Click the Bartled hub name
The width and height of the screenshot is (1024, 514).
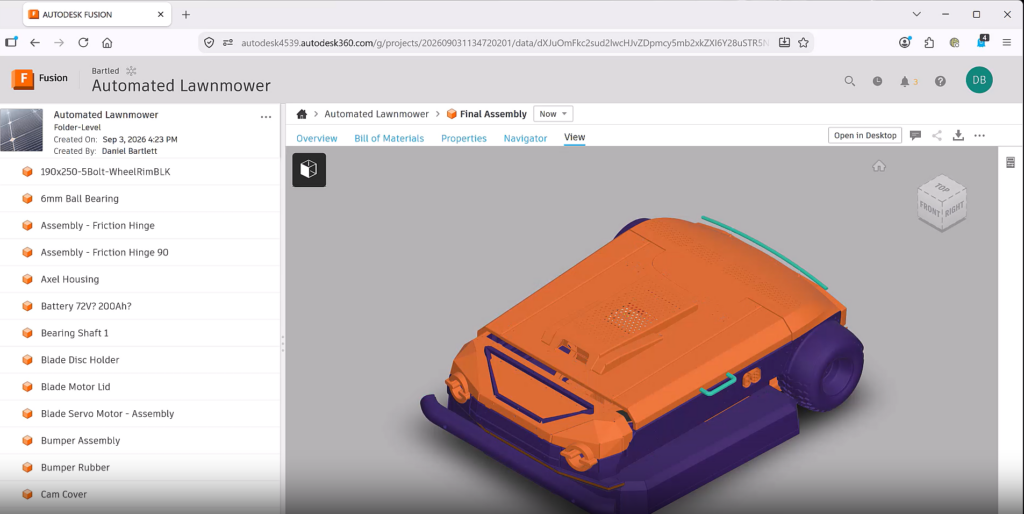105,71
